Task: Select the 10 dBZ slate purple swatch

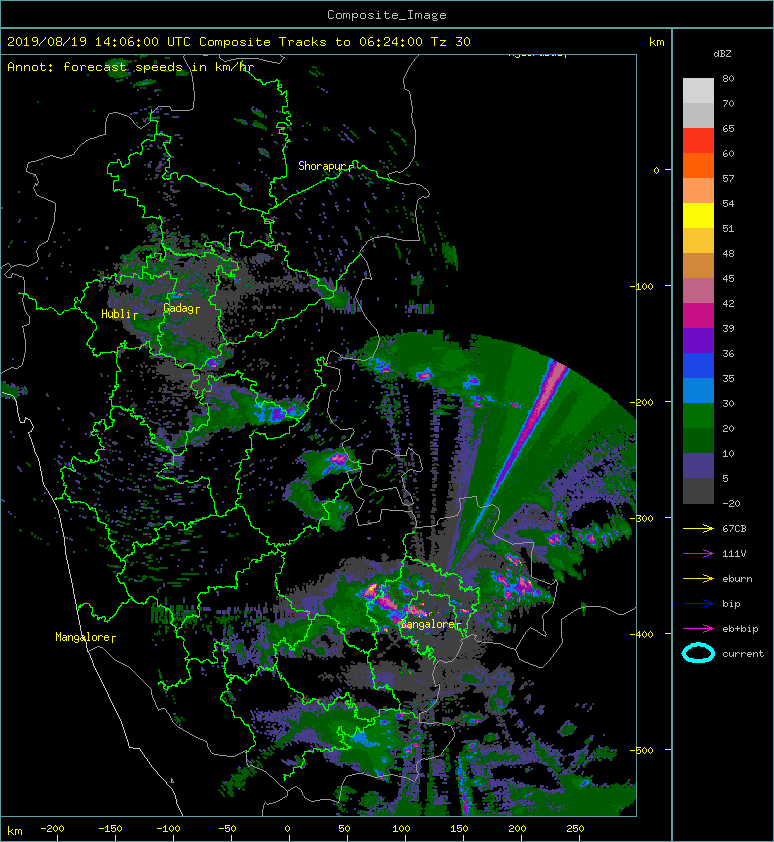Action: pos(698,466)
